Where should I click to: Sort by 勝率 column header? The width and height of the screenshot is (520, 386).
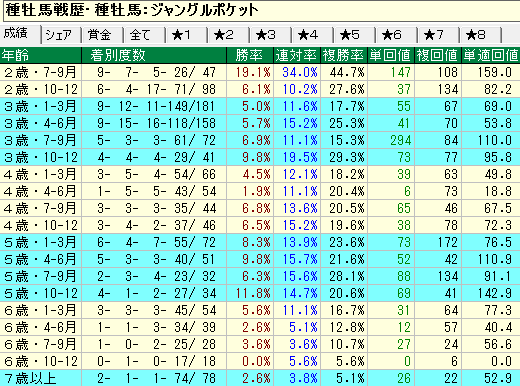click(250, 55)
